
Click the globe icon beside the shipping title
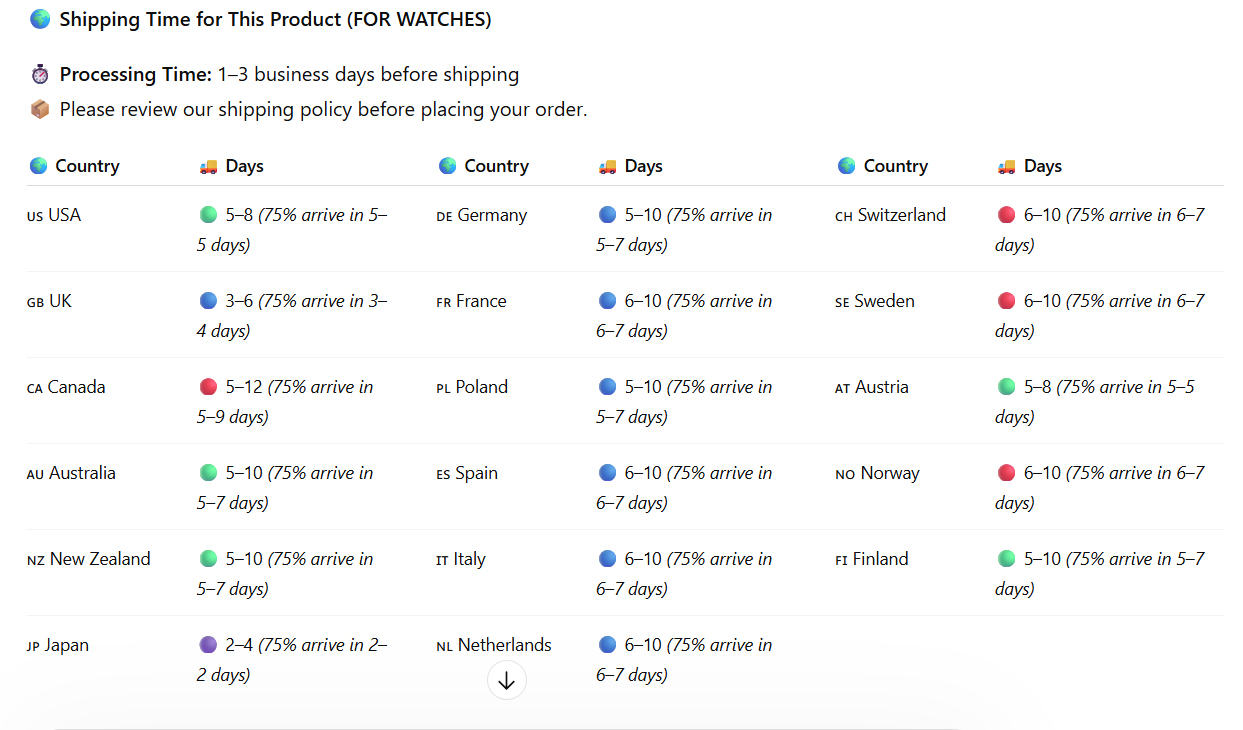pyautogui.click(x=40, y=19)
